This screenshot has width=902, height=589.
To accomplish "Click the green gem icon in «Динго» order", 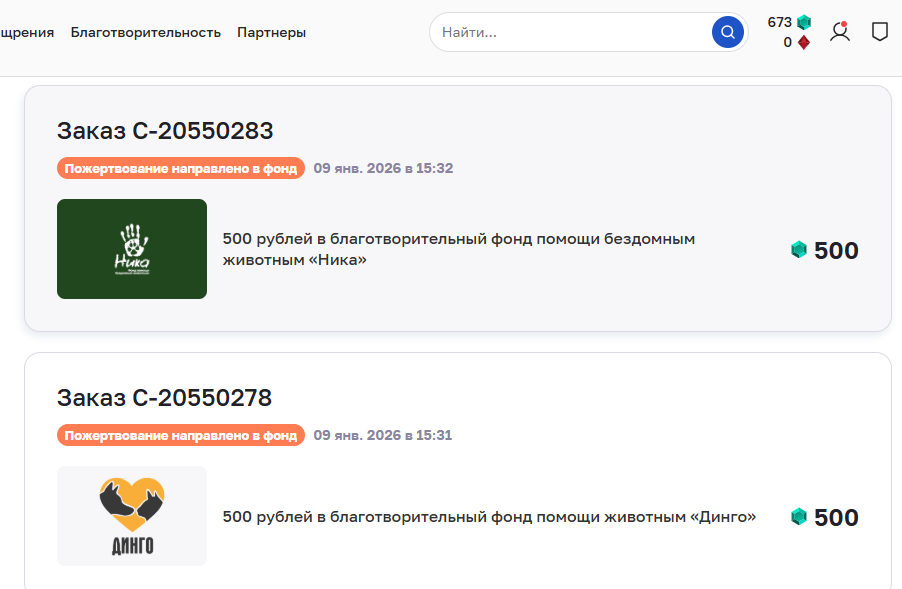I will tap(798, 517).
